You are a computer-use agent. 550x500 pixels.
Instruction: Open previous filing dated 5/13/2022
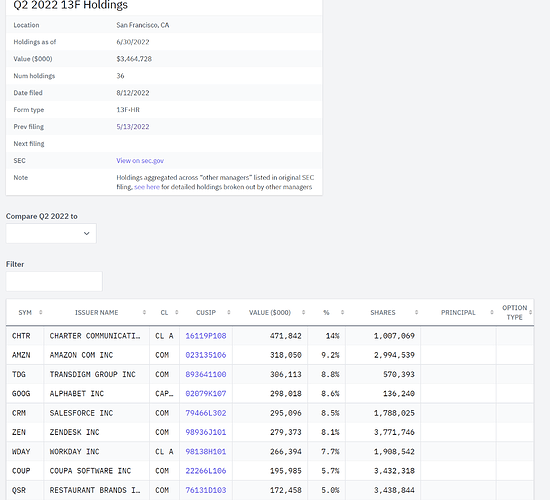133,127
